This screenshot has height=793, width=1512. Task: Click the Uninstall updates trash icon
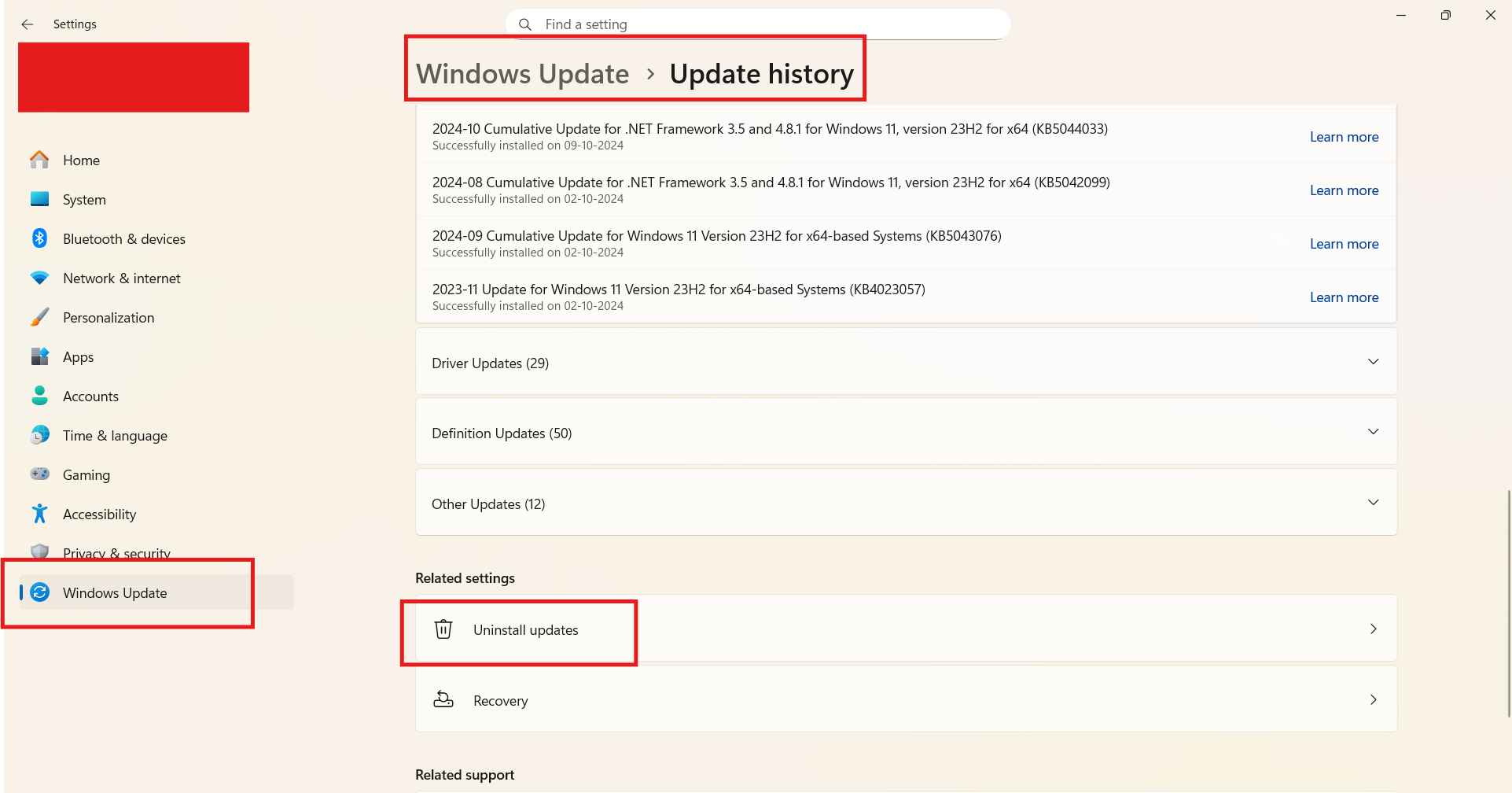pos(443,629)
